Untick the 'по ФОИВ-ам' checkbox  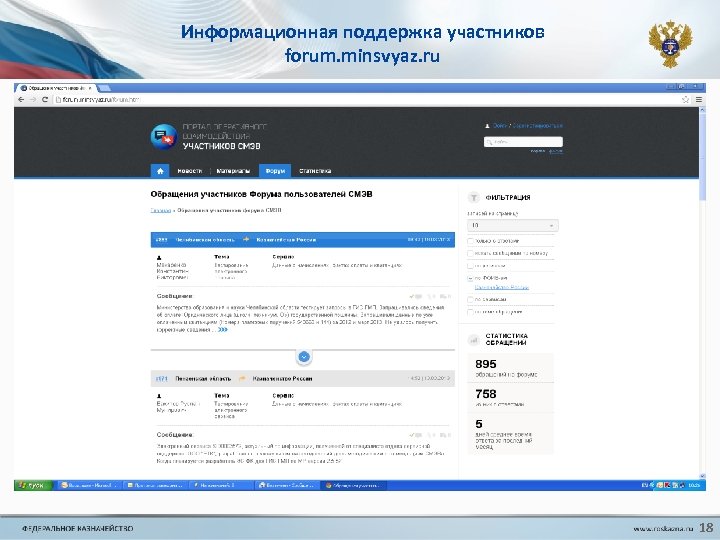click(x=470, y=278)
